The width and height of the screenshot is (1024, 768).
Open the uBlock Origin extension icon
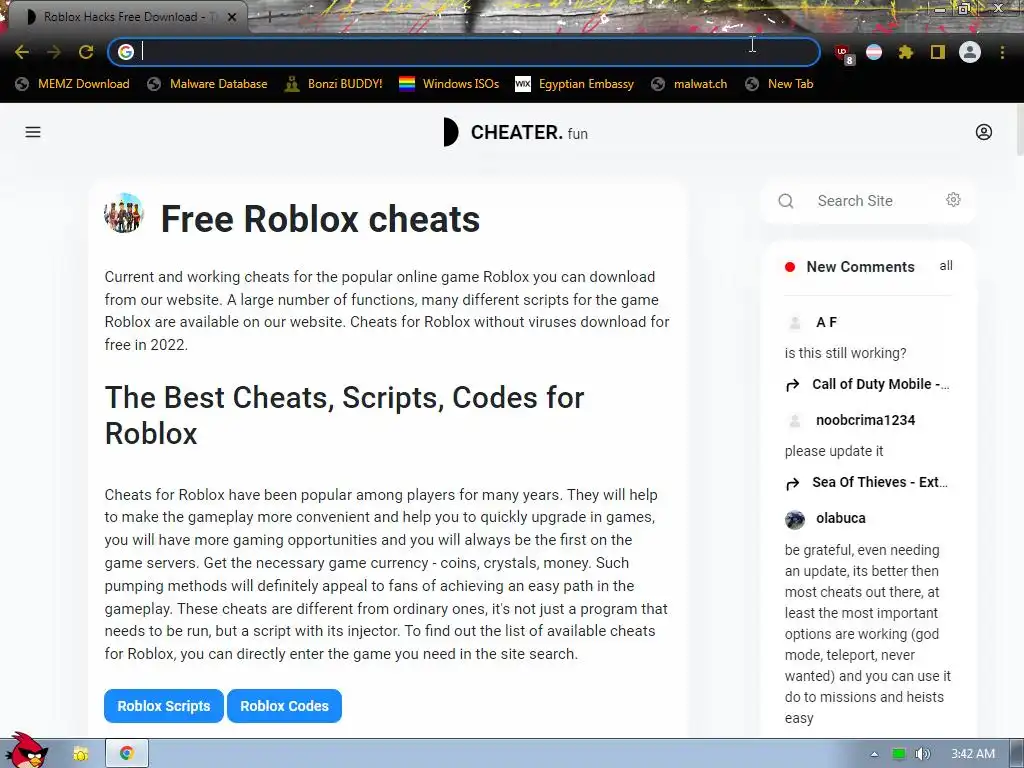pyautogui.click(x=843, y=54)
